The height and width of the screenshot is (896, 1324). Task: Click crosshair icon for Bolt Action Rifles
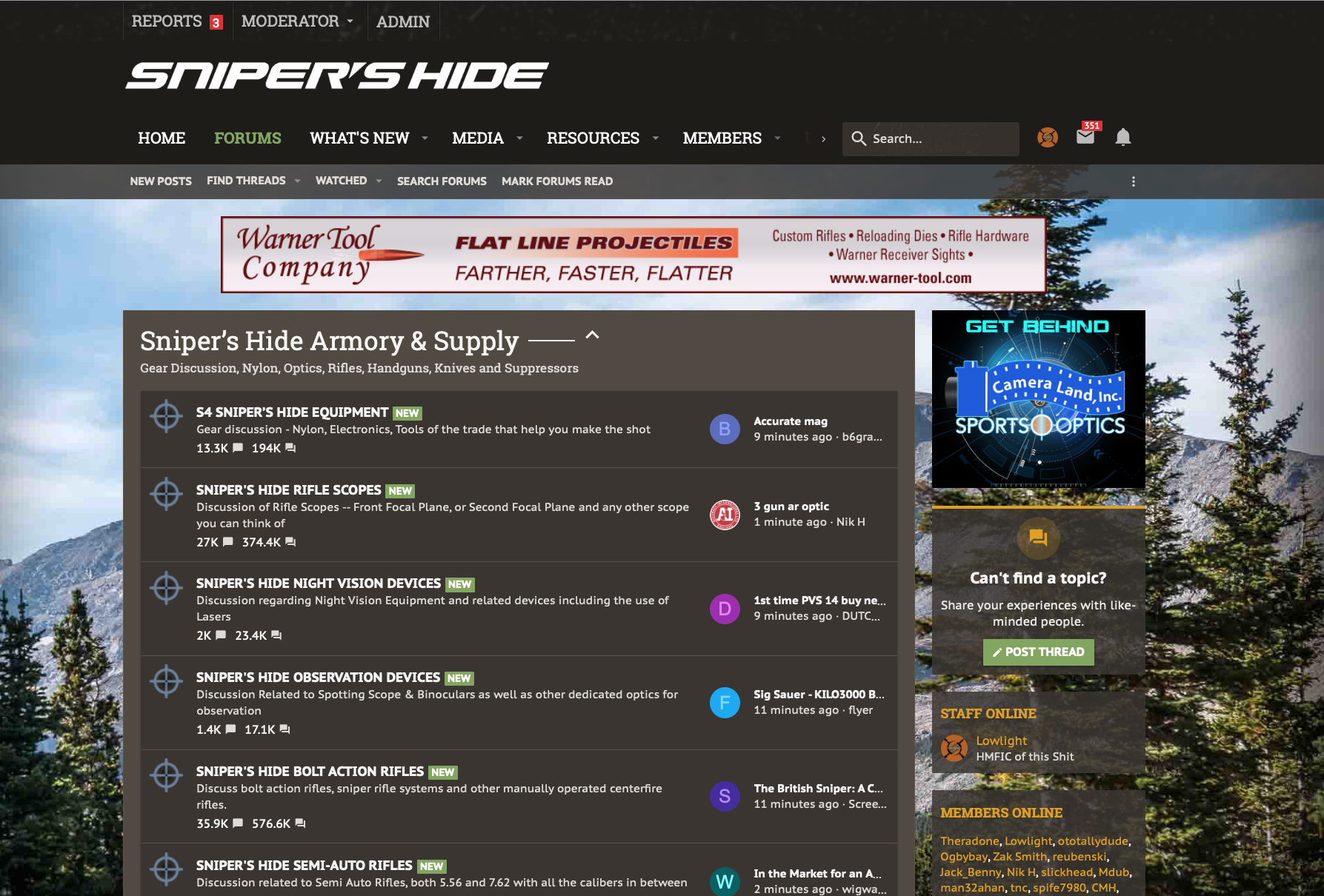coord(167,775)
